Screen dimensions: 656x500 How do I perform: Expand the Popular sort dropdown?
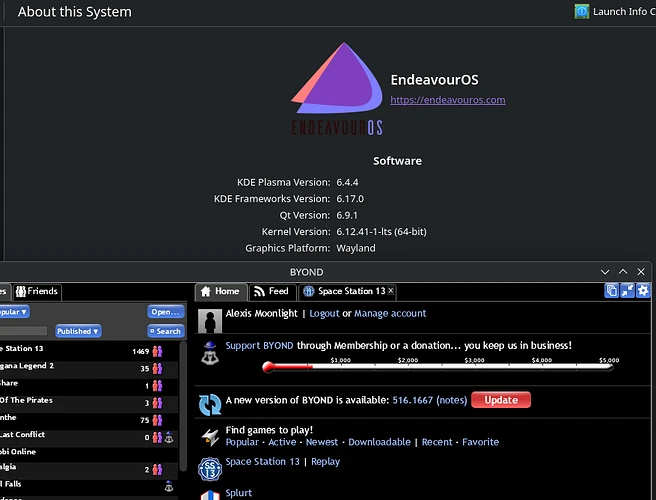(x=14, y=312)
